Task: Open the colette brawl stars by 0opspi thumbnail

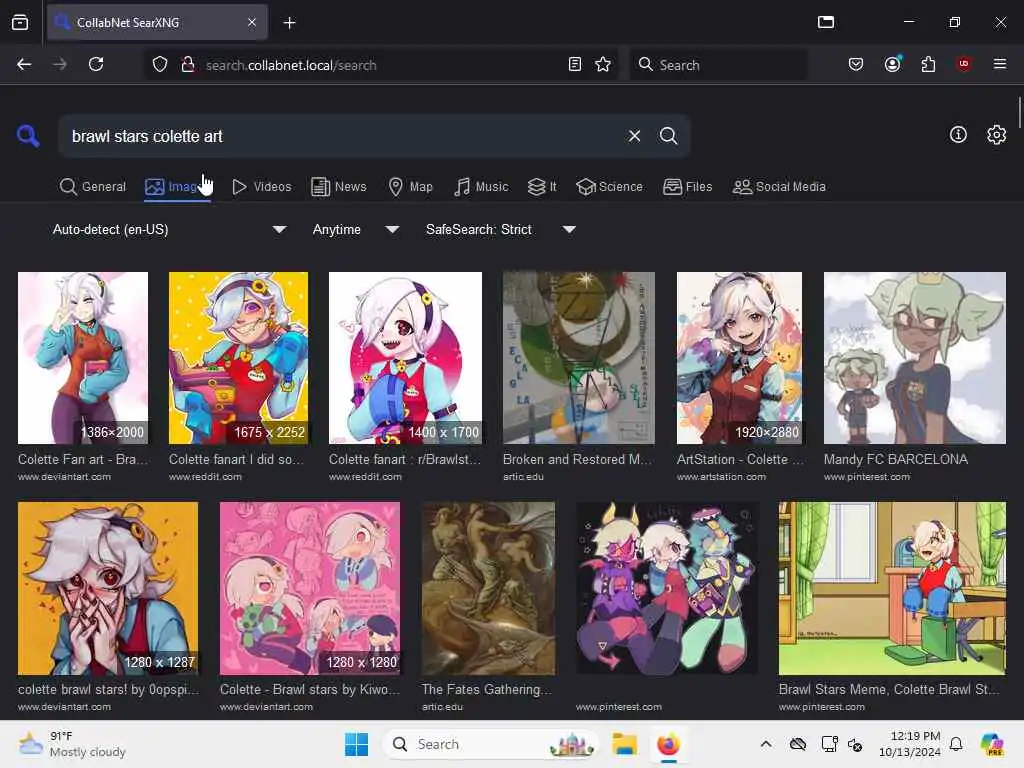Action: tap(108, 588)
